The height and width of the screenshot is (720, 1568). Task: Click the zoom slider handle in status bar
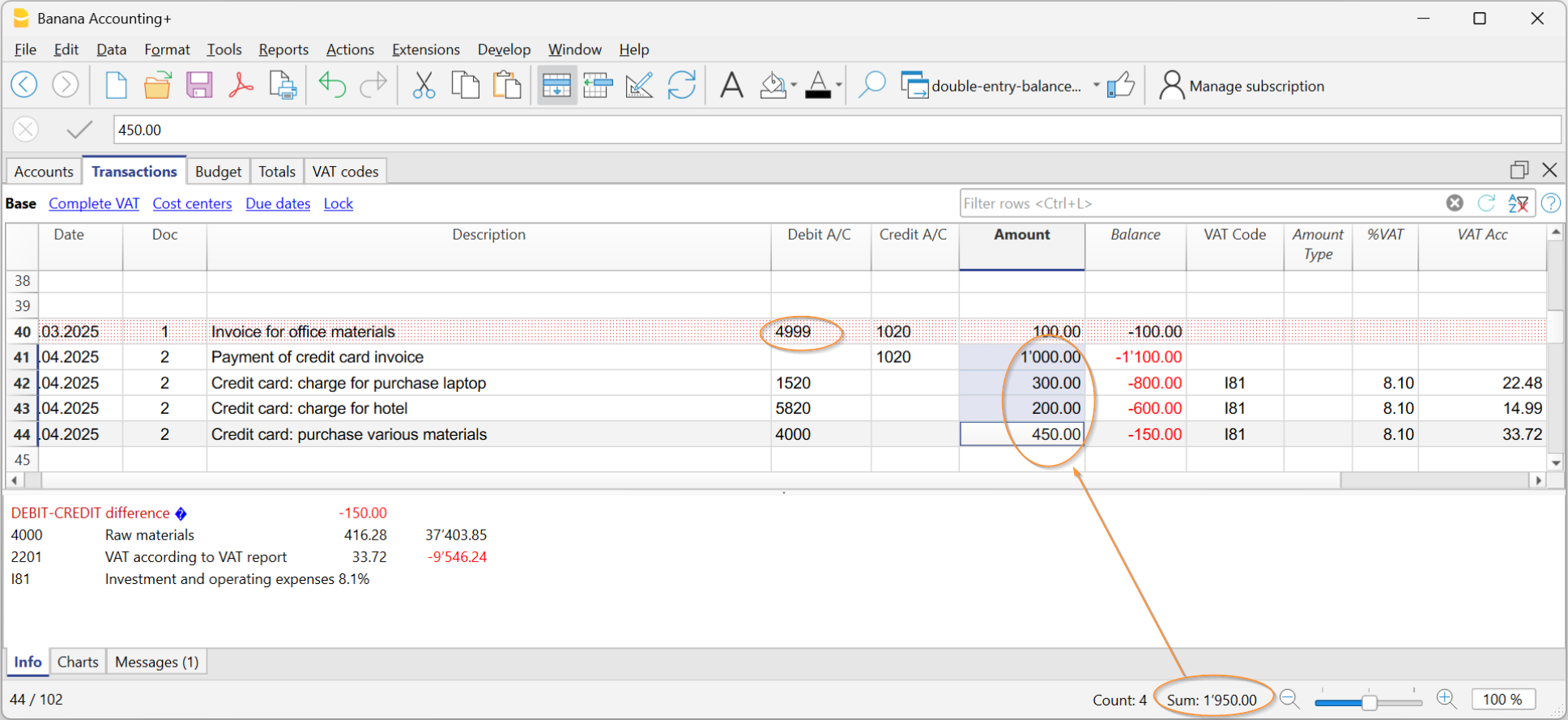pyautogui.click(x=1369, y=701)
